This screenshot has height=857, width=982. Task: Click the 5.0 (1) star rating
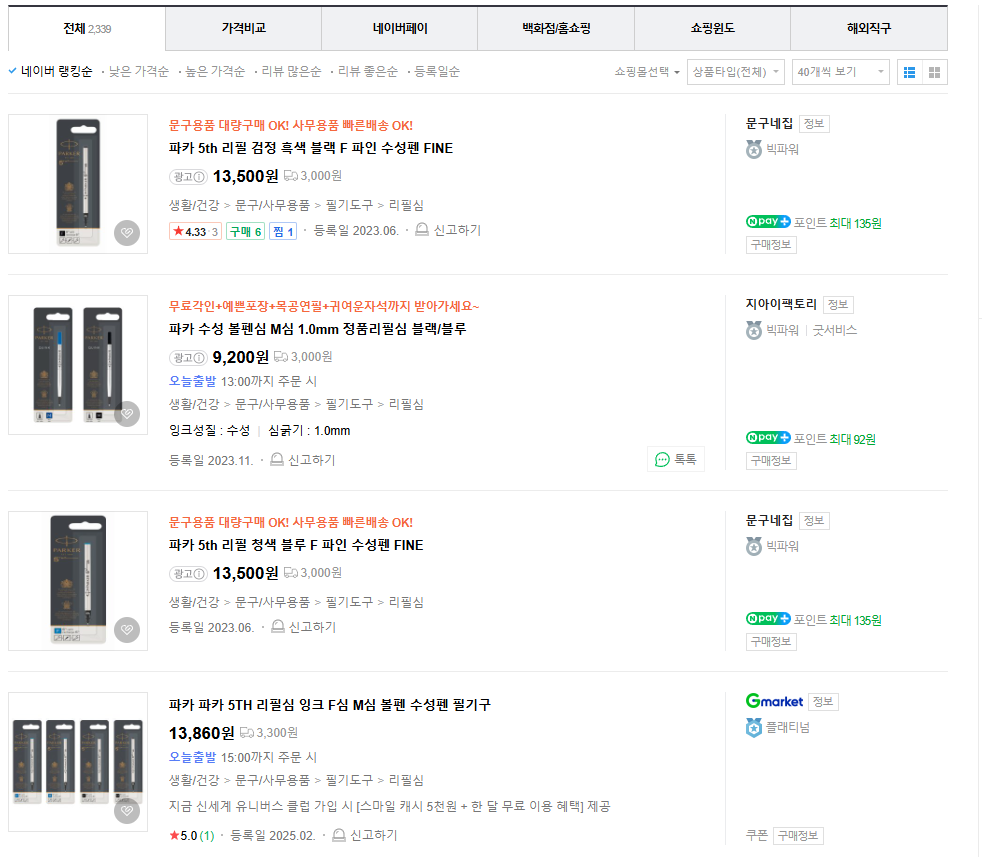[x=192, y=836]
